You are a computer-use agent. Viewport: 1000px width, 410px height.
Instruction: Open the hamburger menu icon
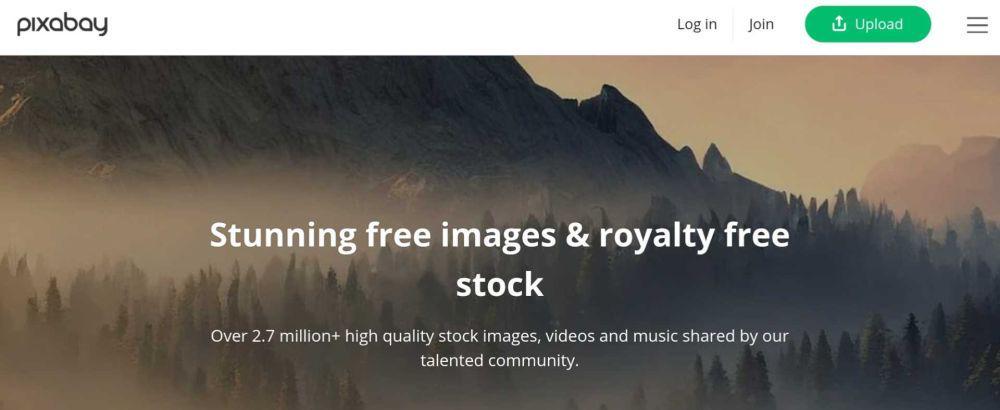977,25
